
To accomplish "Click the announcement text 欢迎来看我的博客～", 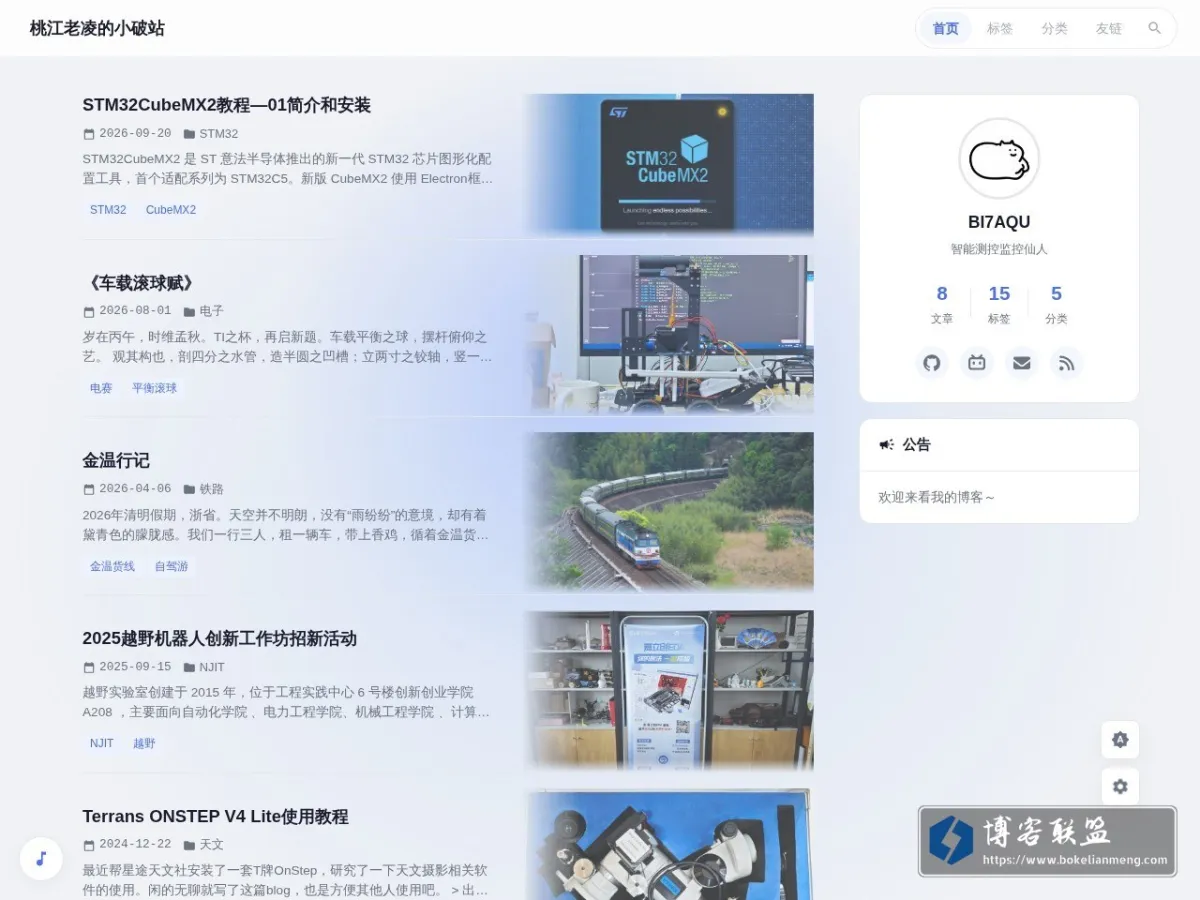I will [937, 497].
